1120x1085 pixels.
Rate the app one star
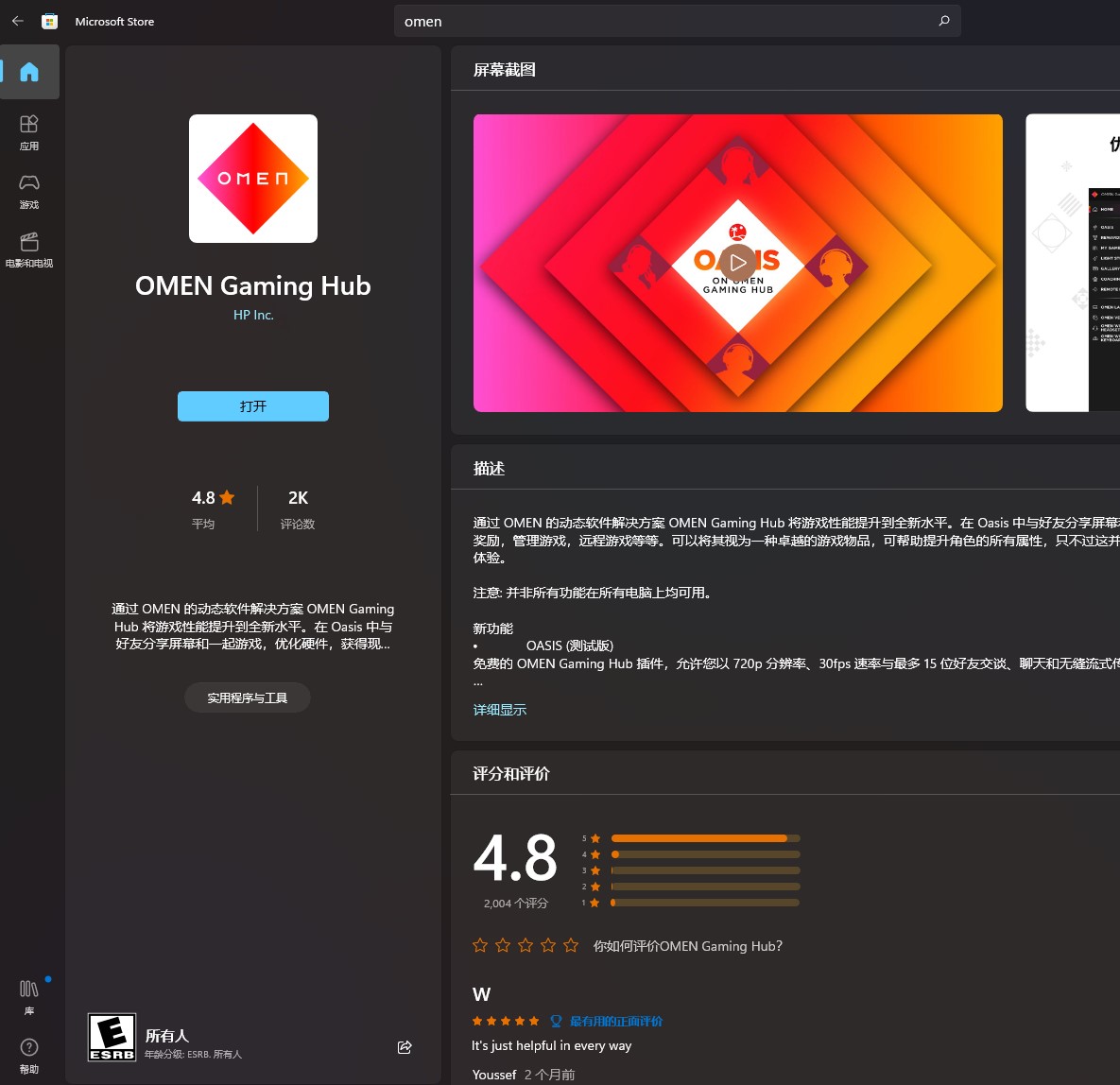[x=480, y=946]
